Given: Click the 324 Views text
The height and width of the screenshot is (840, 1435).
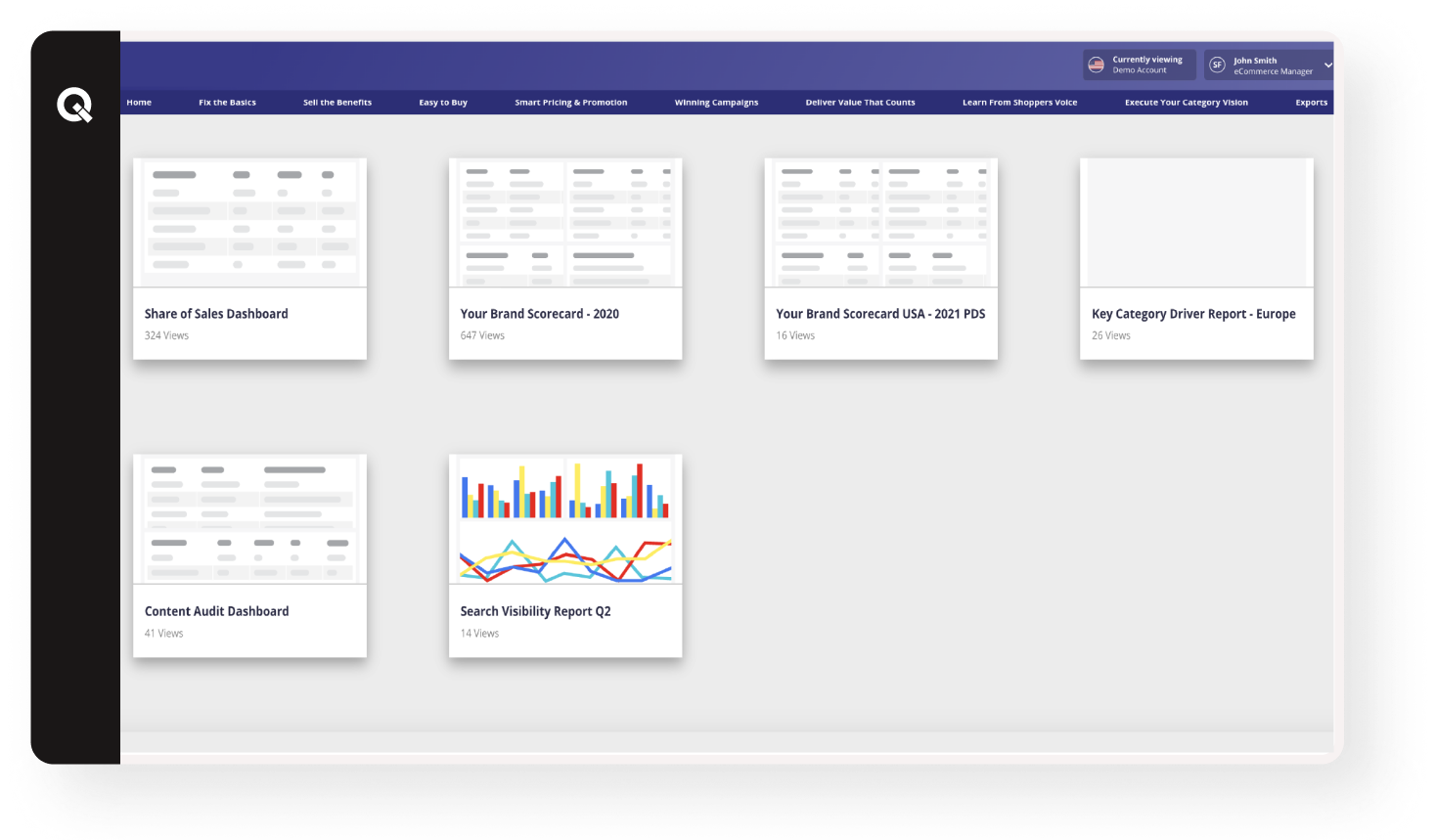Looking at the screenshot, I should coord(166,335).
